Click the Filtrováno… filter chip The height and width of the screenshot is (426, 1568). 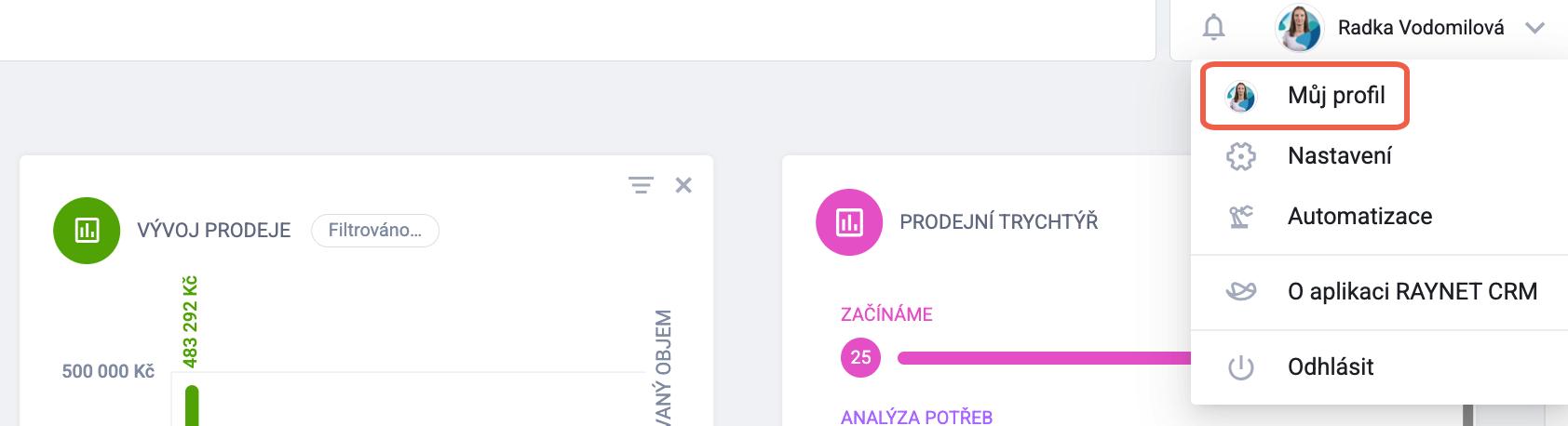click(x=374, y=231)
